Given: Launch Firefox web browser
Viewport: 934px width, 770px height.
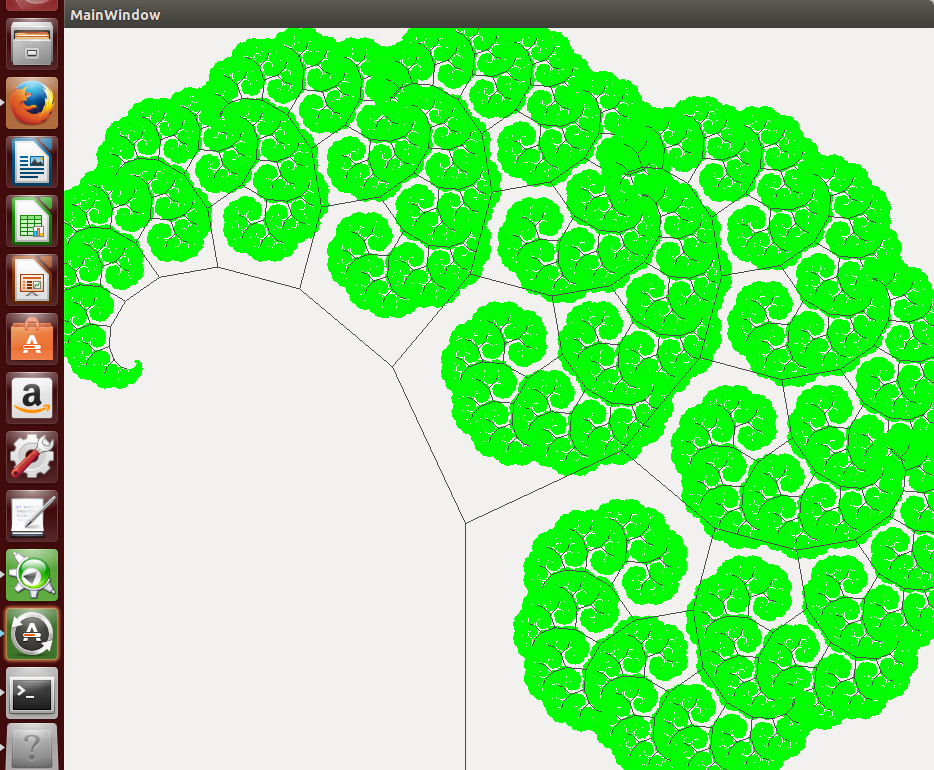Looking at the screenshot, I should 32,103.
